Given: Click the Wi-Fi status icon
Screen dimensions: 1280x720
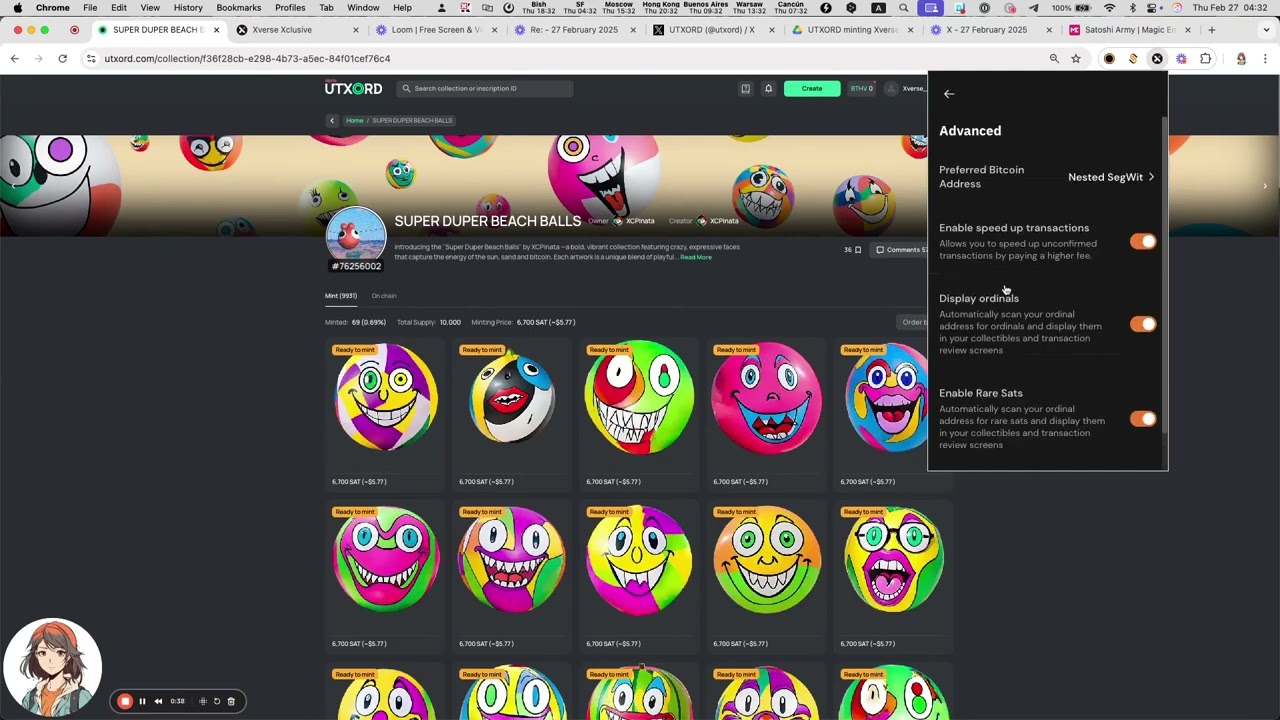Looking at the screenshot, I should [x=1109, y=8].
